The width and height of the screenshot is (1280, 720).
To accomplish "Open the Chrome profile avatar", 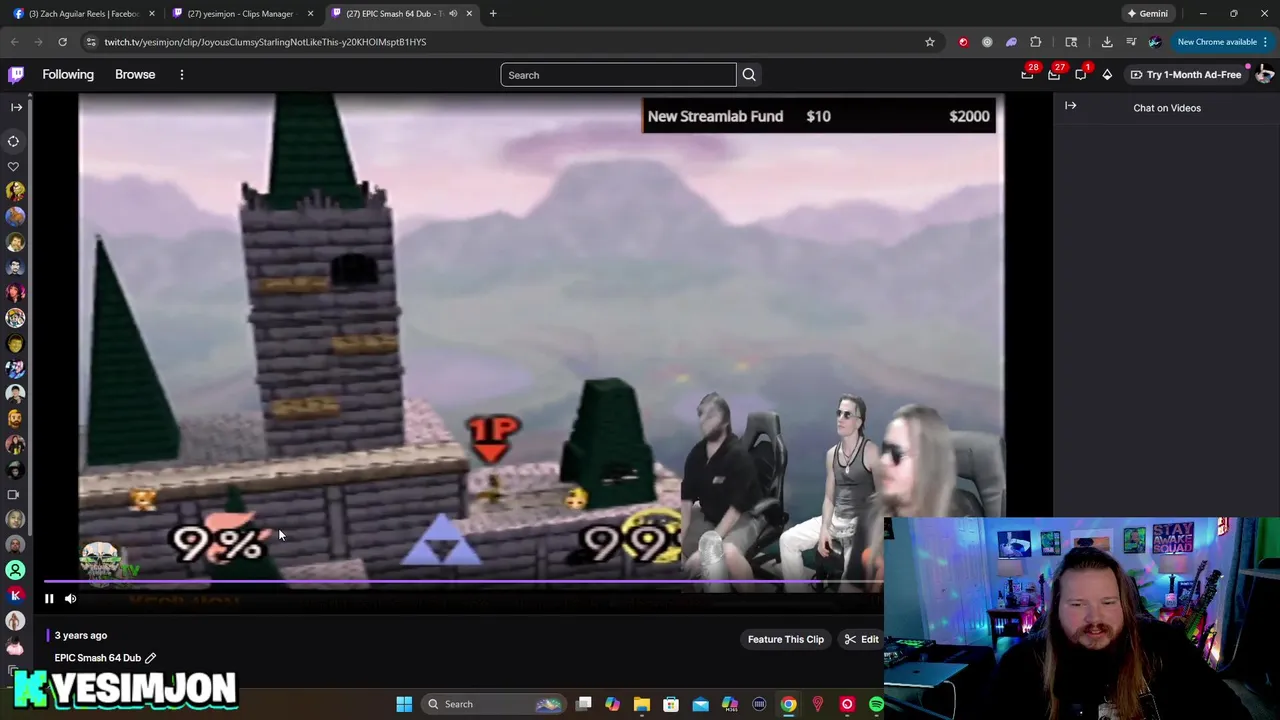I will (x=1155, y=42).
